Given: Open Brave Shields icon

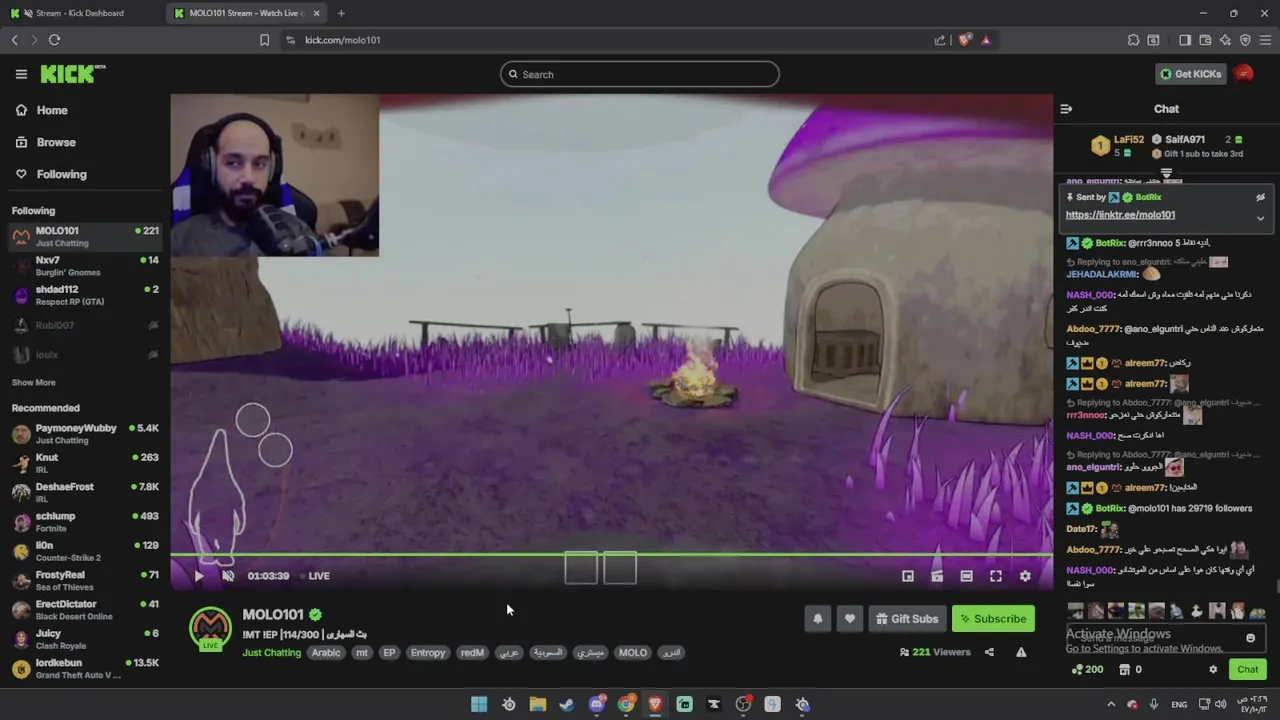Looking at the screenshot, I should 964,40.
